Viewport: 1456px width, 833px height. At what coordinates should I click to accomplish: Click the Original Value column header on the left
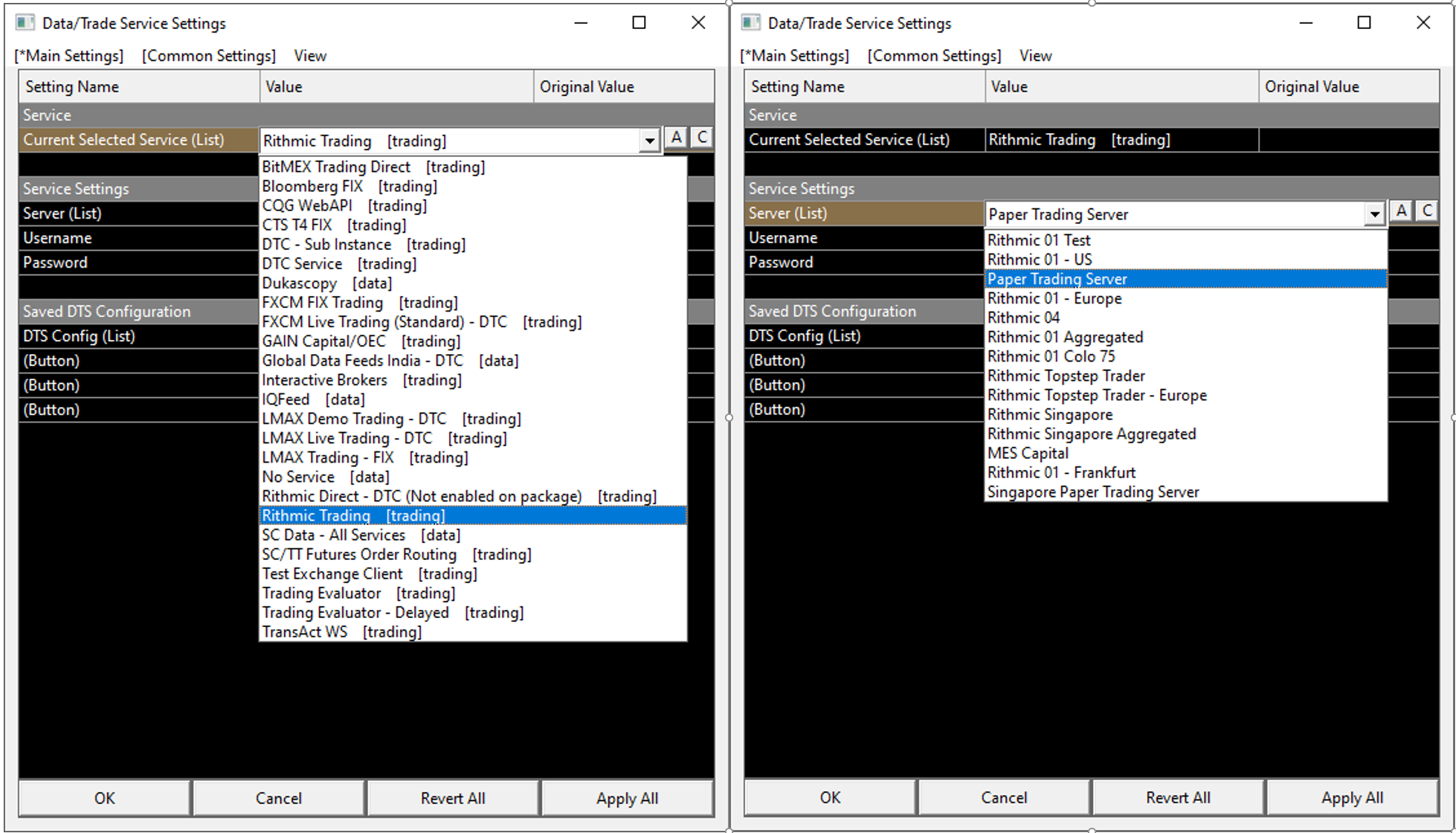point(587,87)
